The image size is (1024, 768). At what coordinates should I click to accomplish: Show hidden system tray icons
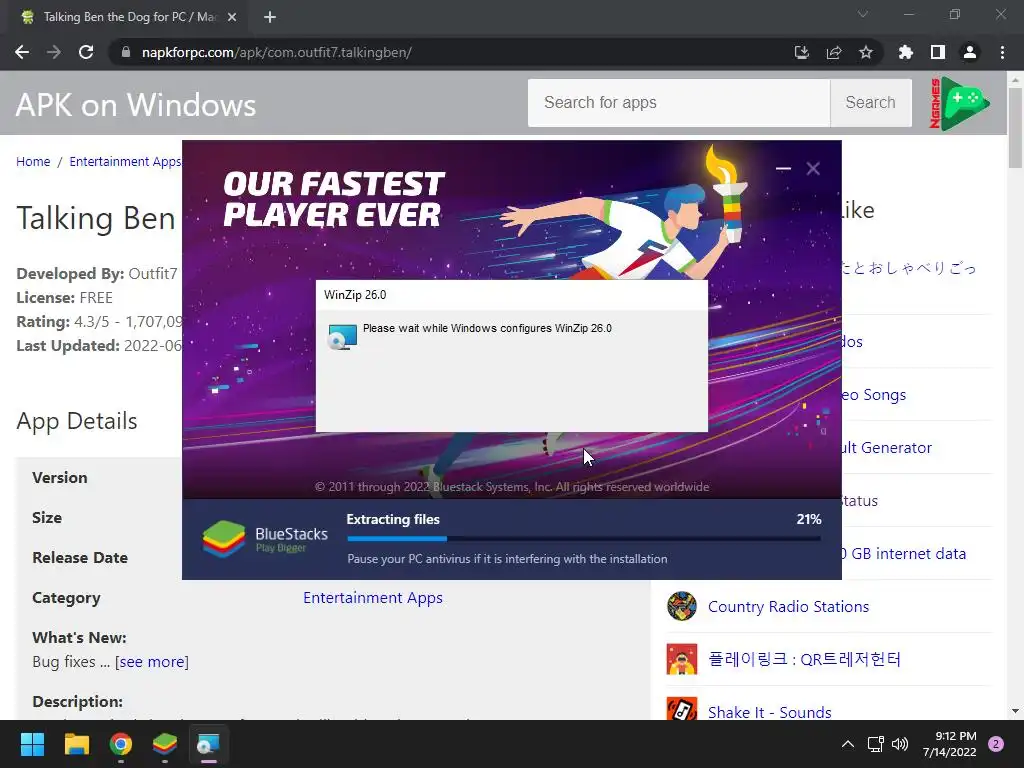tap(848, 744)
